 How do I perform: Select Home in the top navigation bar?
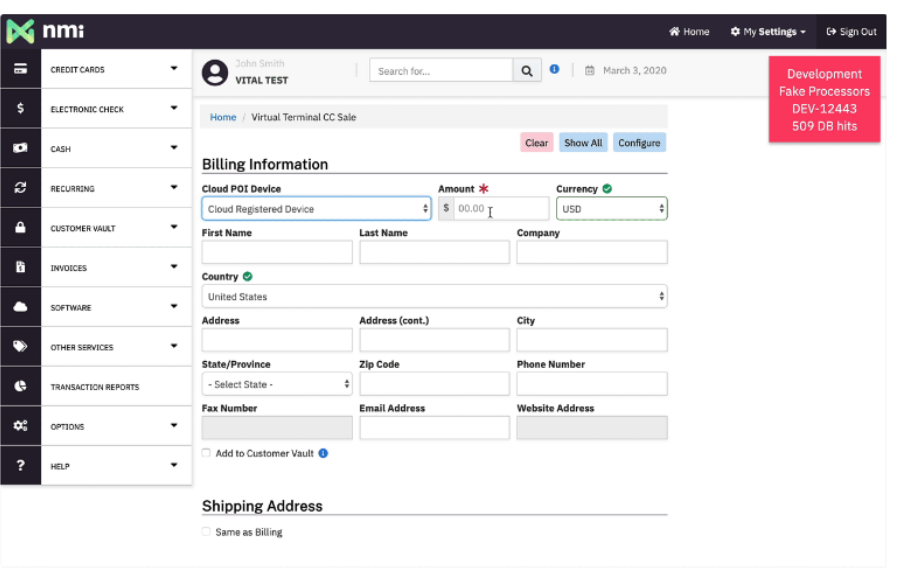pyautogui.click(x=688, y=31)
